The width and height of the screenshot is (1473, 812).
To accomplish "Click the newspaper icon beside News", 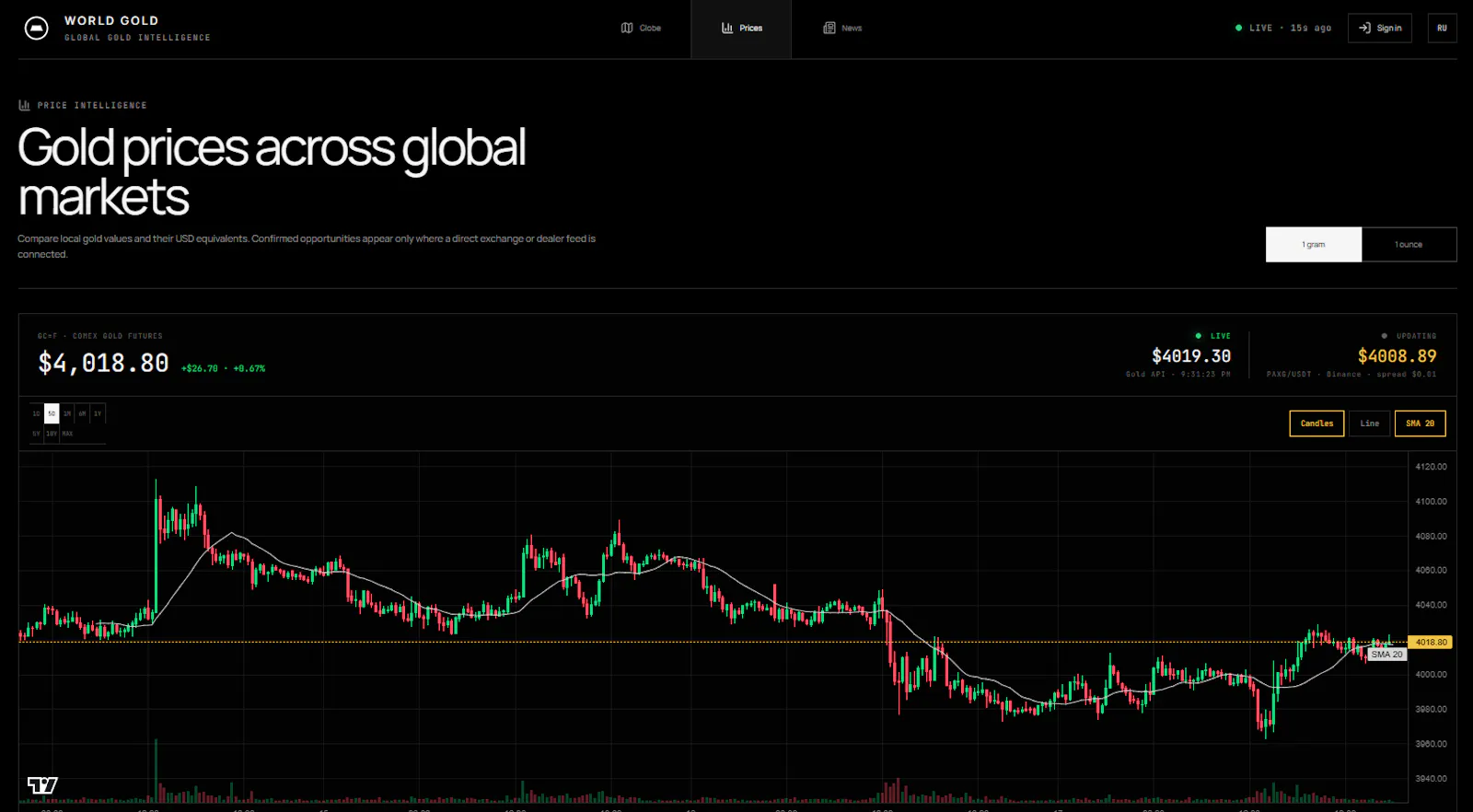I will (x=829, y=28).
